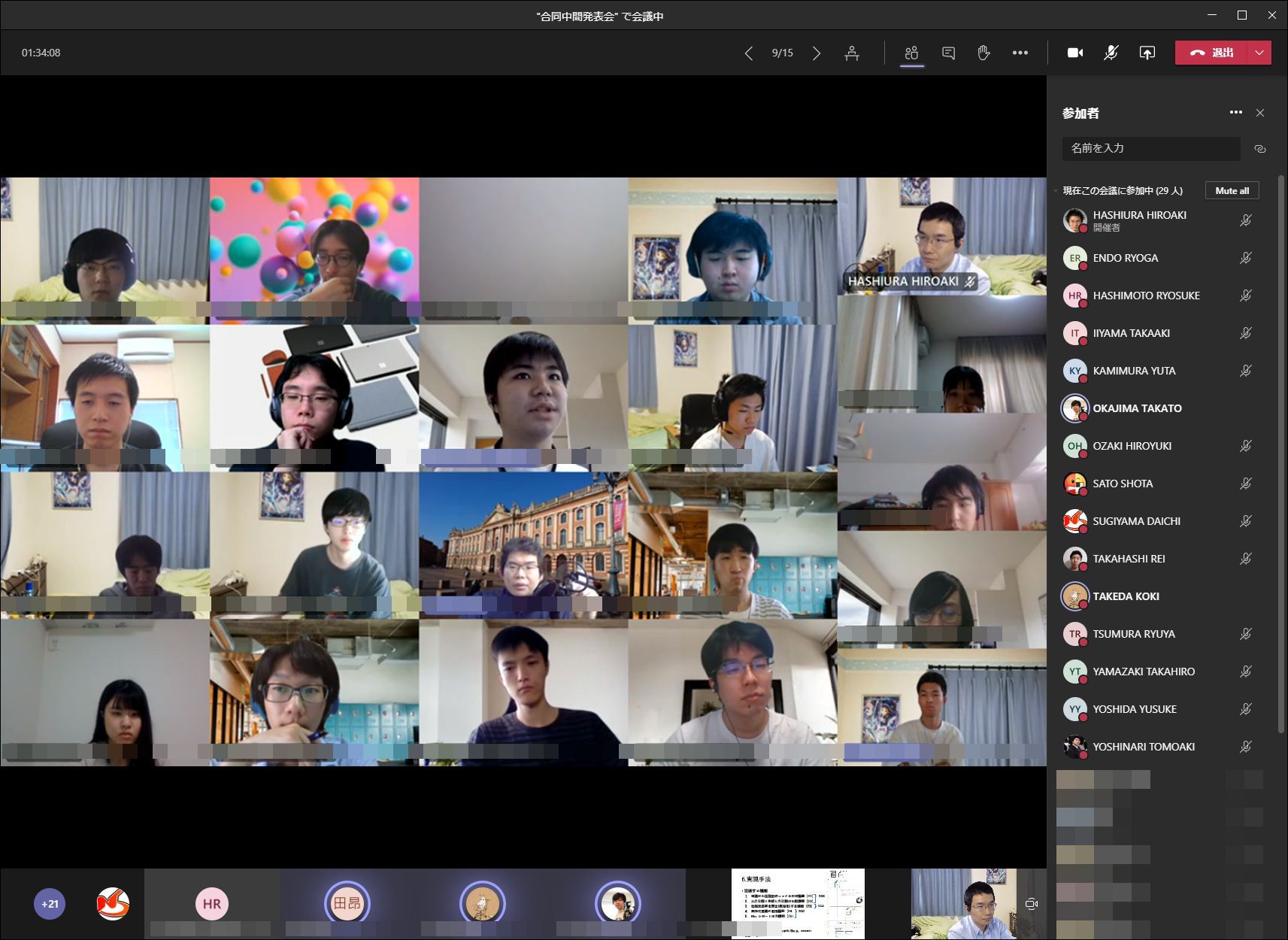Minimize the Teams meeting window
1288x940 pixels.
pos(1211,15)
